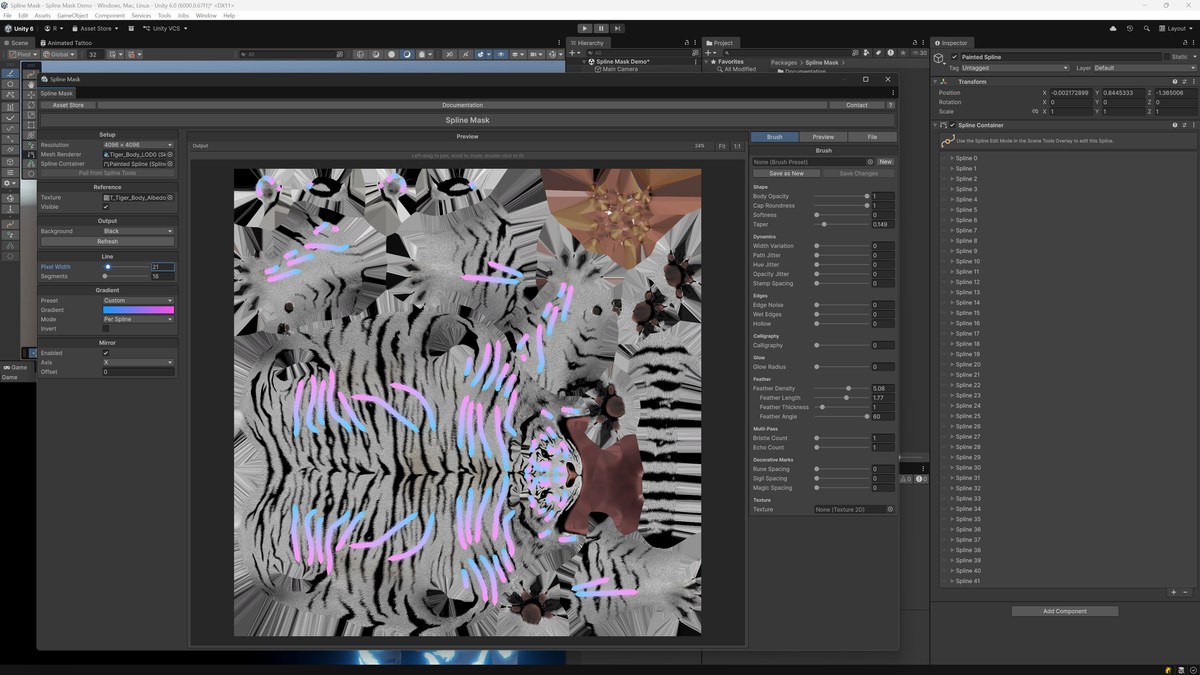Image resolution: width=1200 pixels, height=675 pixels.
Task: Toggle the gradient Invert checkbox
Action: (x=106, y=328)
